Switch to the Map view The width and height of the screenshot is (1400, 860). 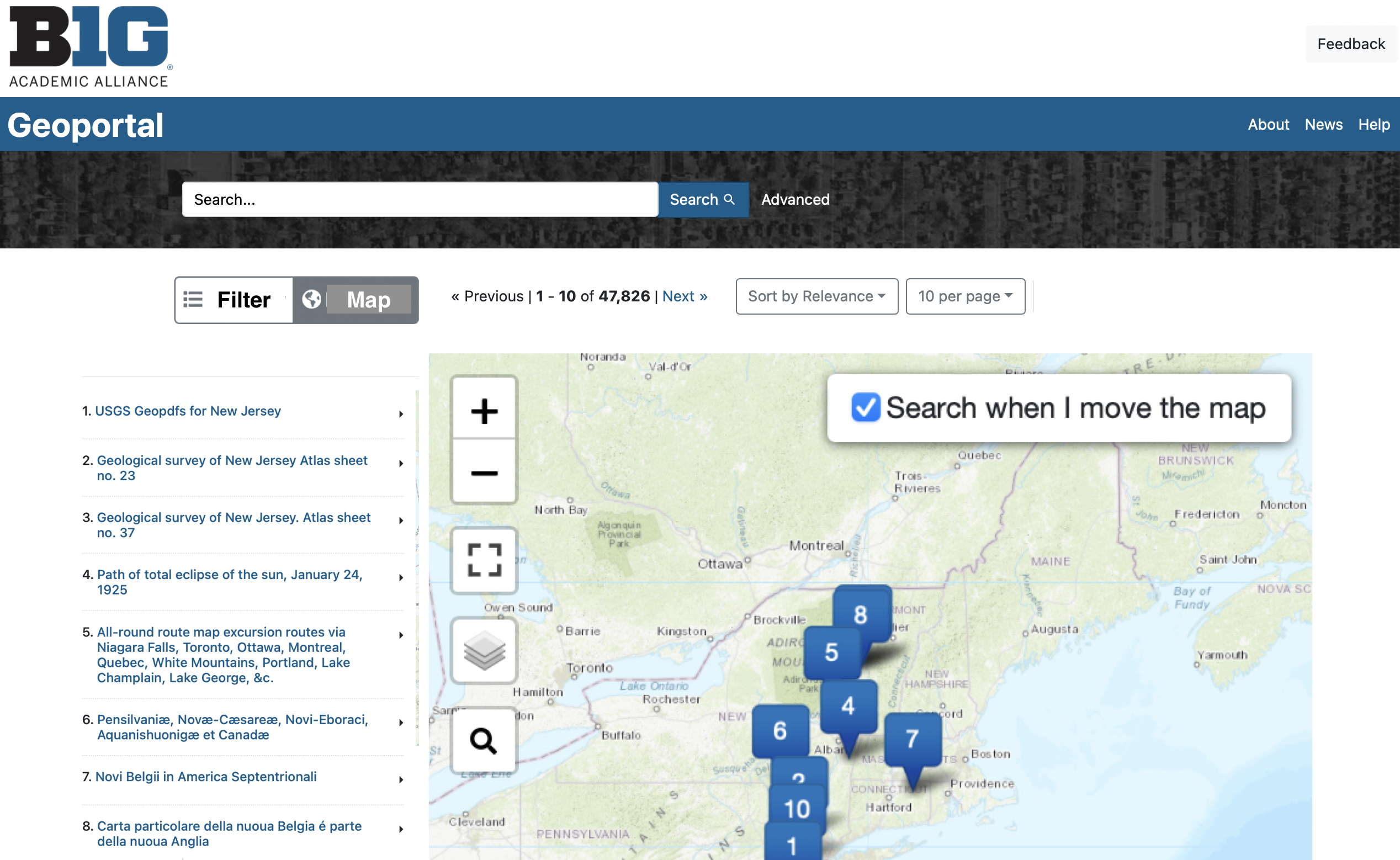pyautogui.click(x=356, y=300)
